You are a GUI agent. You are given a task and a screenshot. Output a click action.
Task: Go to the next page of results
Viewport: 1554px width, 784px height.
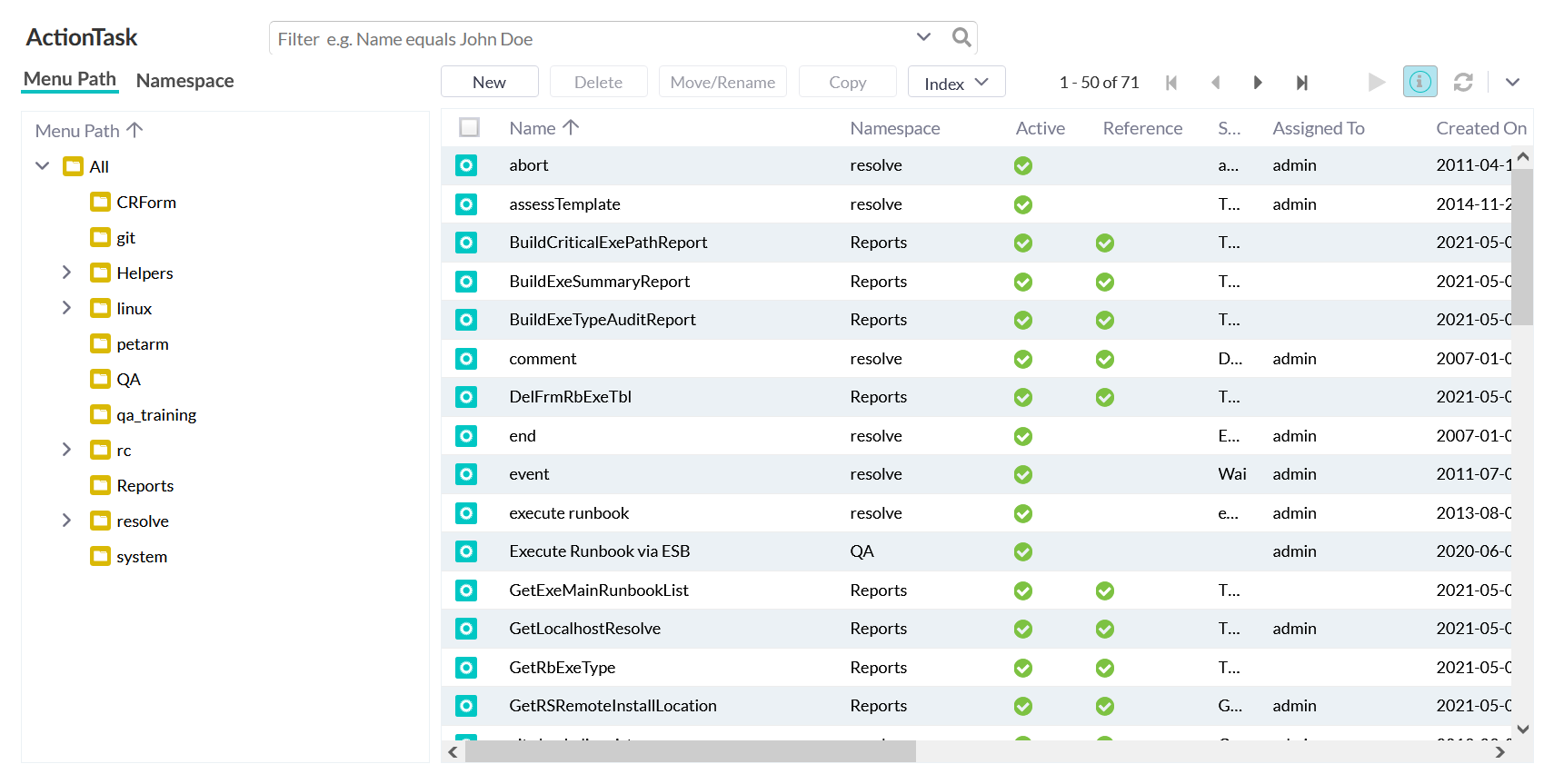click(1258, 83)
